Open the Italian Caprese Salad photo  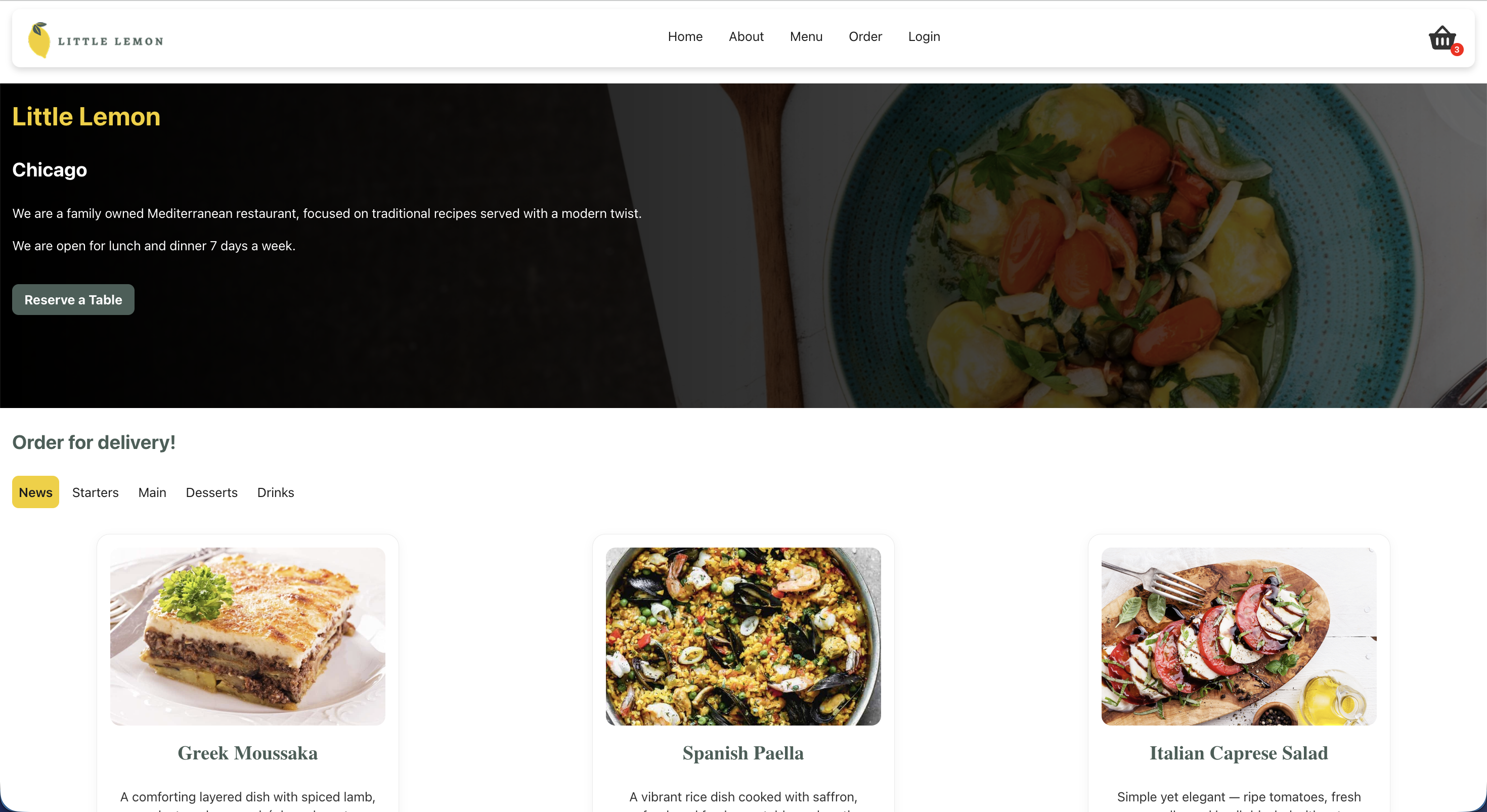pos(1239,637)
